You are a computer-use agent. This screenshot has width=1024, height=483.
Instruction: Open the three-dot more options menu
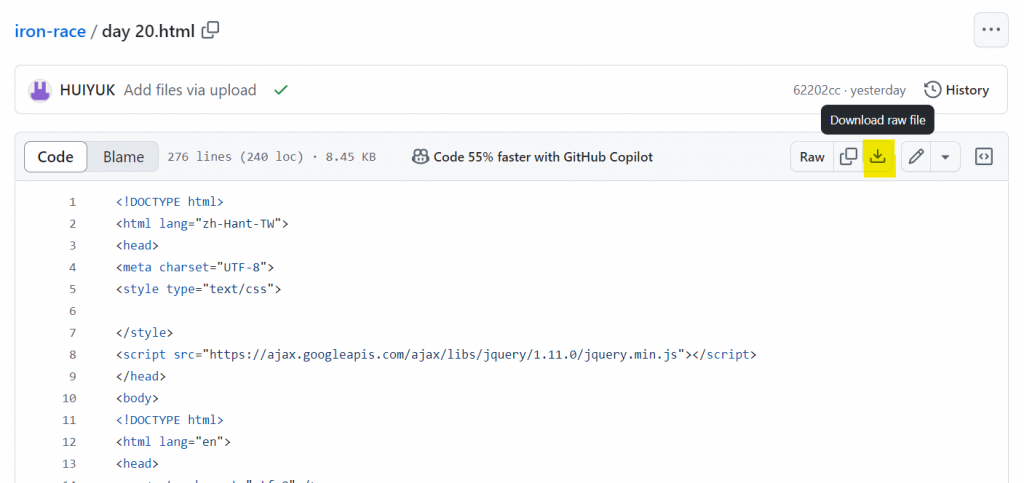(x=990, y=30)
